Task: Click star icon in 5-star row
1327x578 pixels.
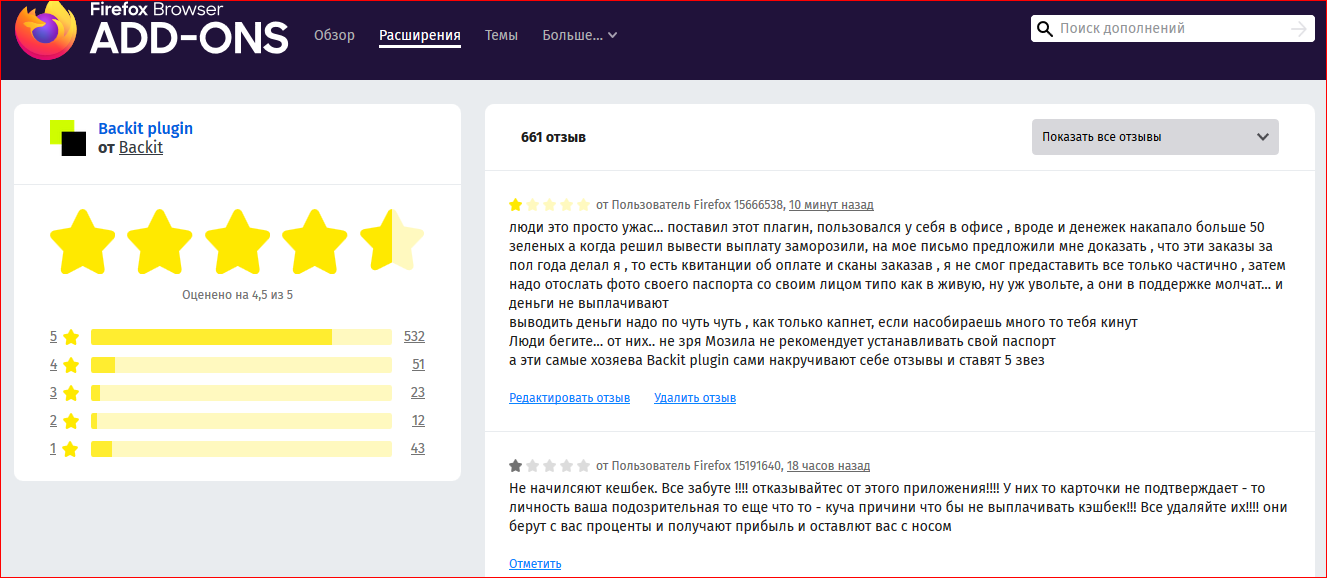Action: (71, 337)
